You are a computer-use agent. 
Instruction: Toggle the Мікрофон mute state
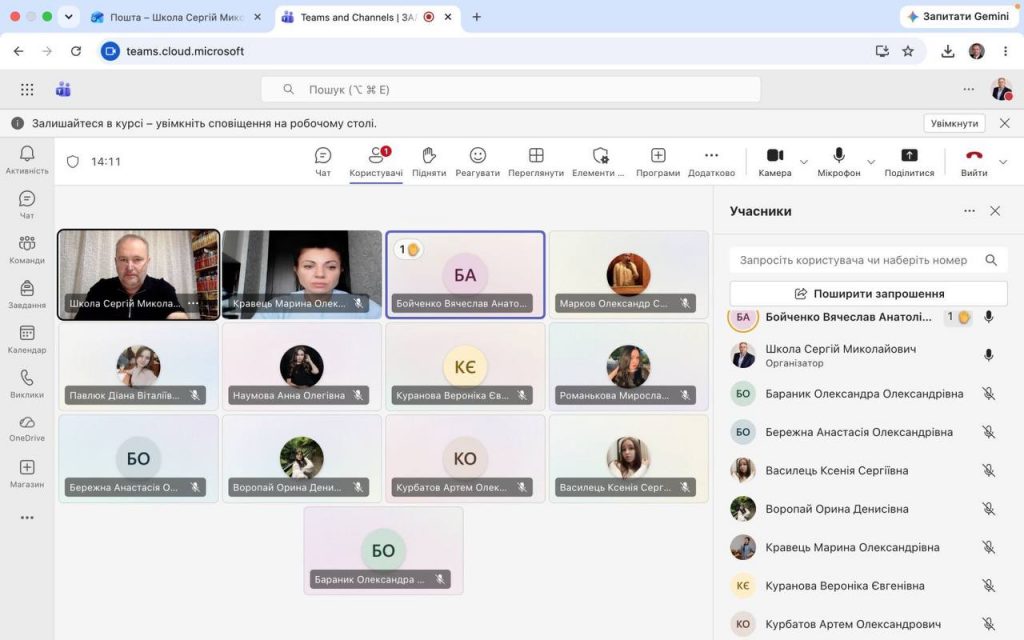839,162
